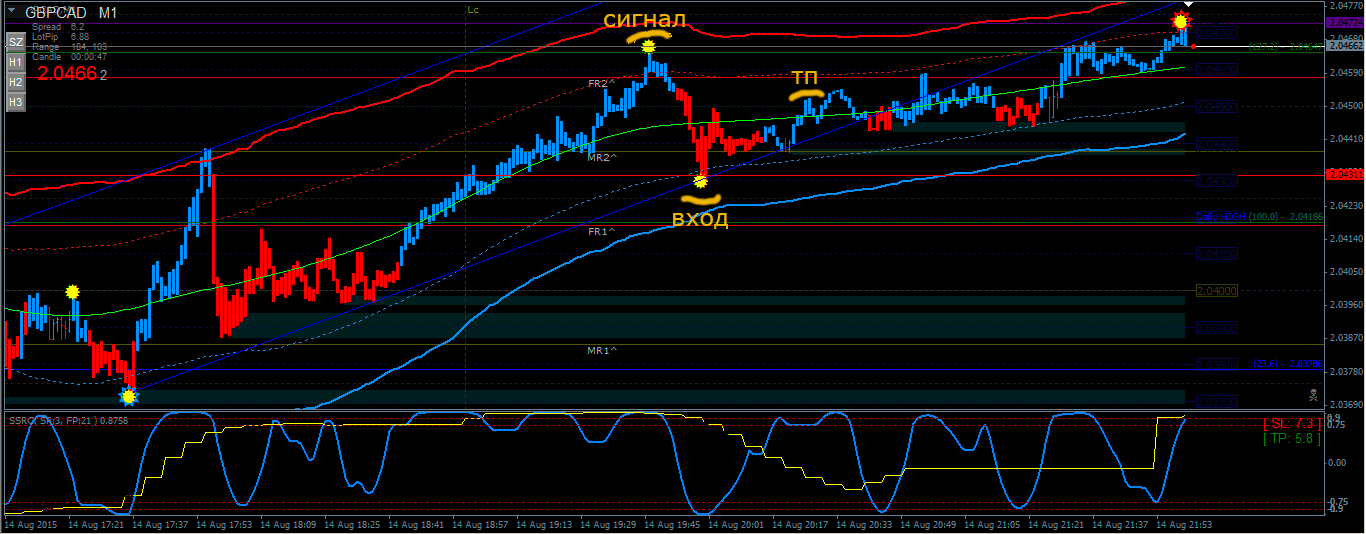This screenshot has height=534, width=1366.
Task: Click the H2 timeframe button
Action: [15, 82]
